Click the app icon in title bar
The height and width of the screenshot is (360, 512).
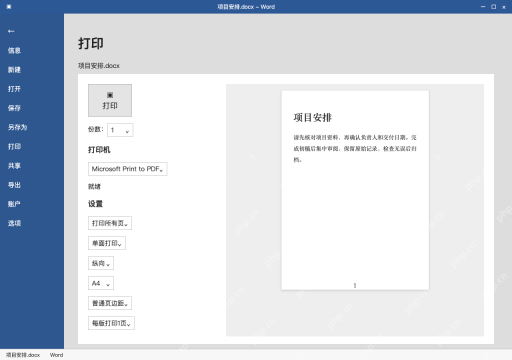click(9, 7)
